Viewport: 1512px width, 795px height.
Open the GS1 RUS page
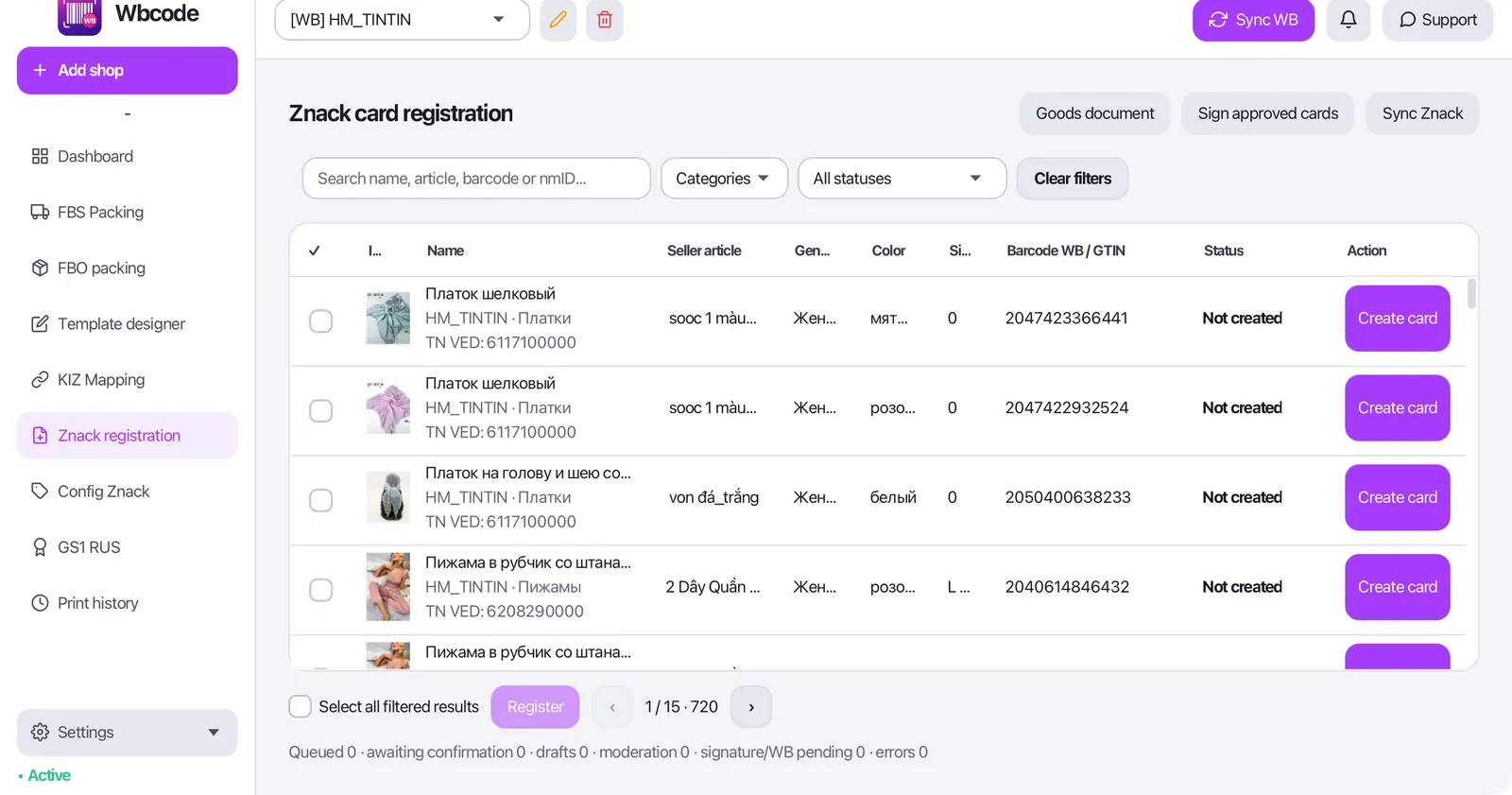(x=128, y=546)
